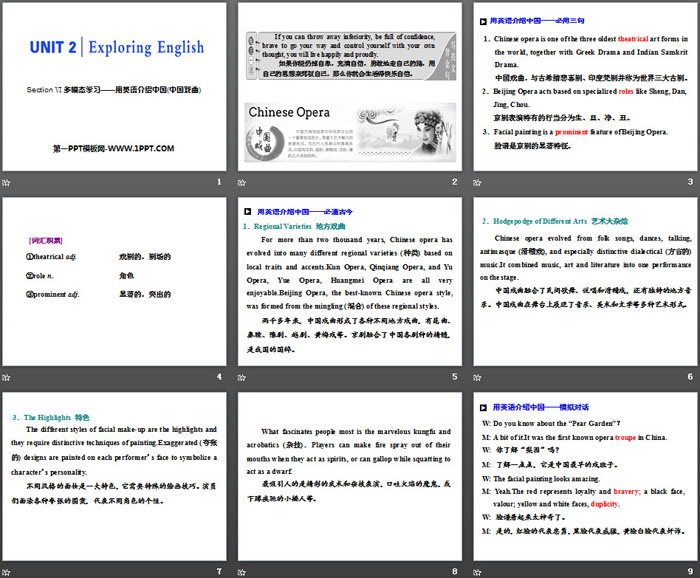Click 'Exploring English' title on slide 1
Viewport: 700px width, 578px height.
click(146, 47)
